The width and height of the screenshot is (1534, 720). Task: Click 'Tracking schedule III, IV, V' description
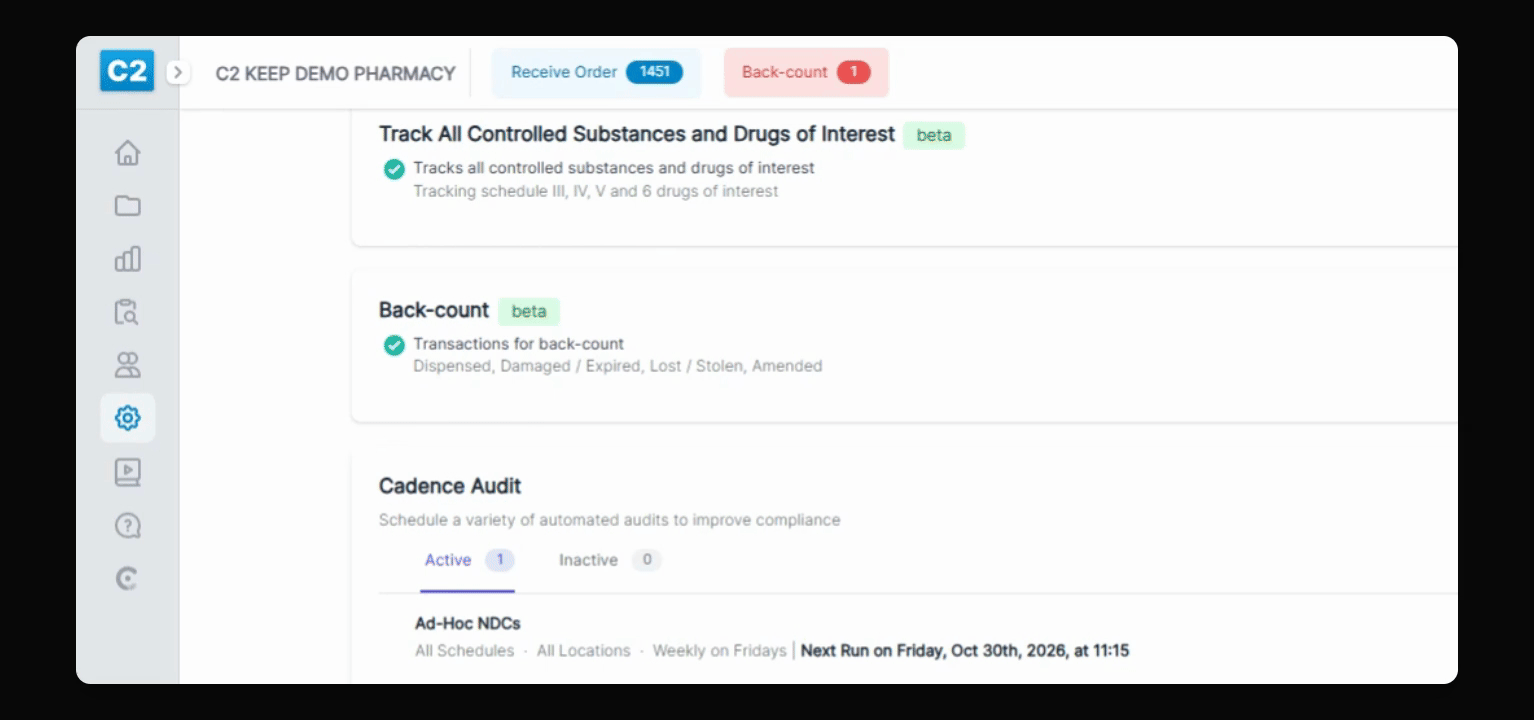[x=595, y=191]
